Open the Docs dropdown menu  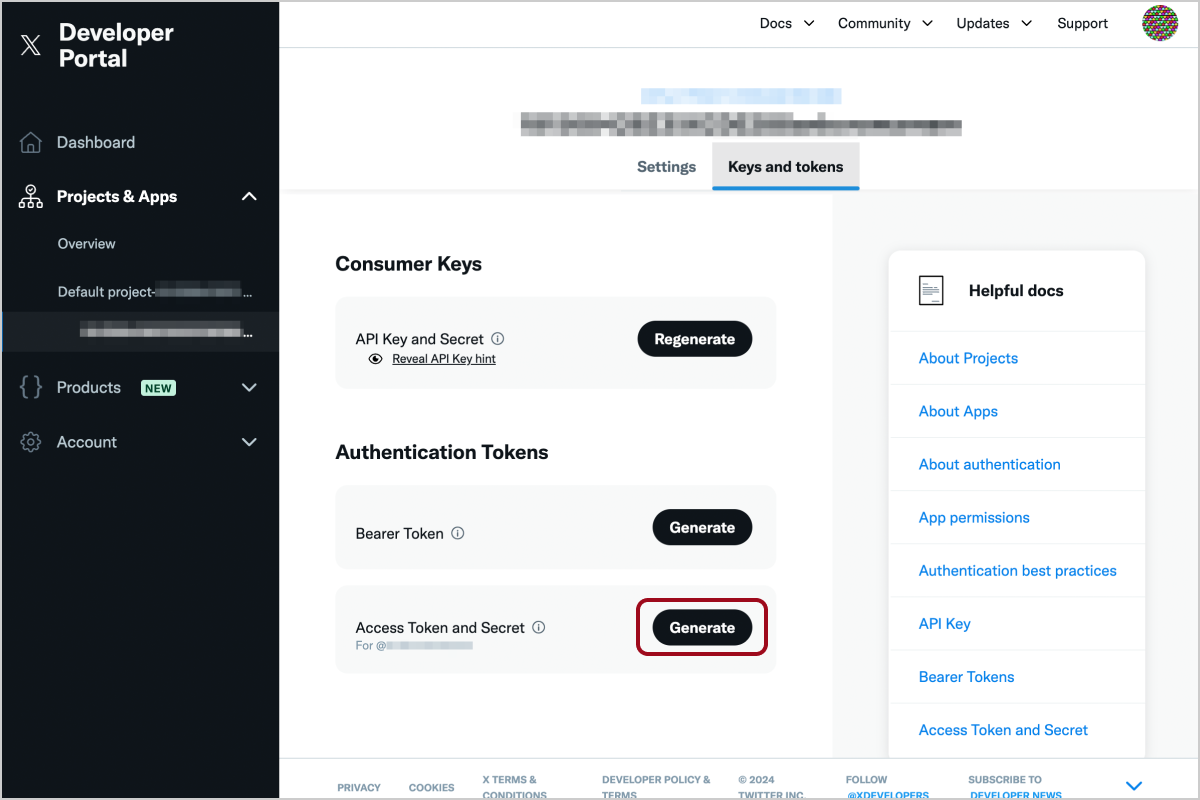coord(787,23)
